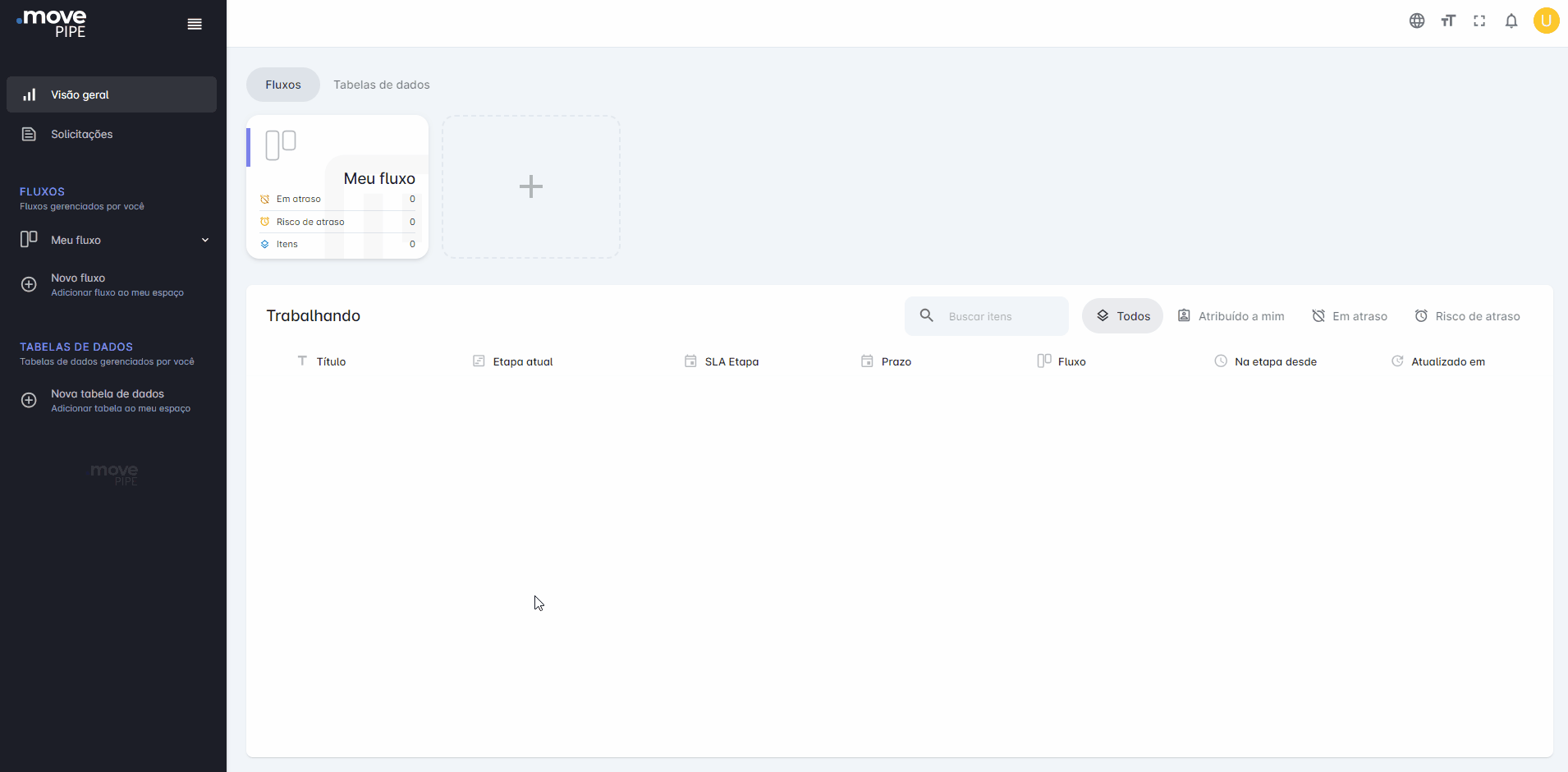1568x772 pixels.
Task: Expand the Meu fluxo sidebar chevron
Action: (x=205, y=240)
